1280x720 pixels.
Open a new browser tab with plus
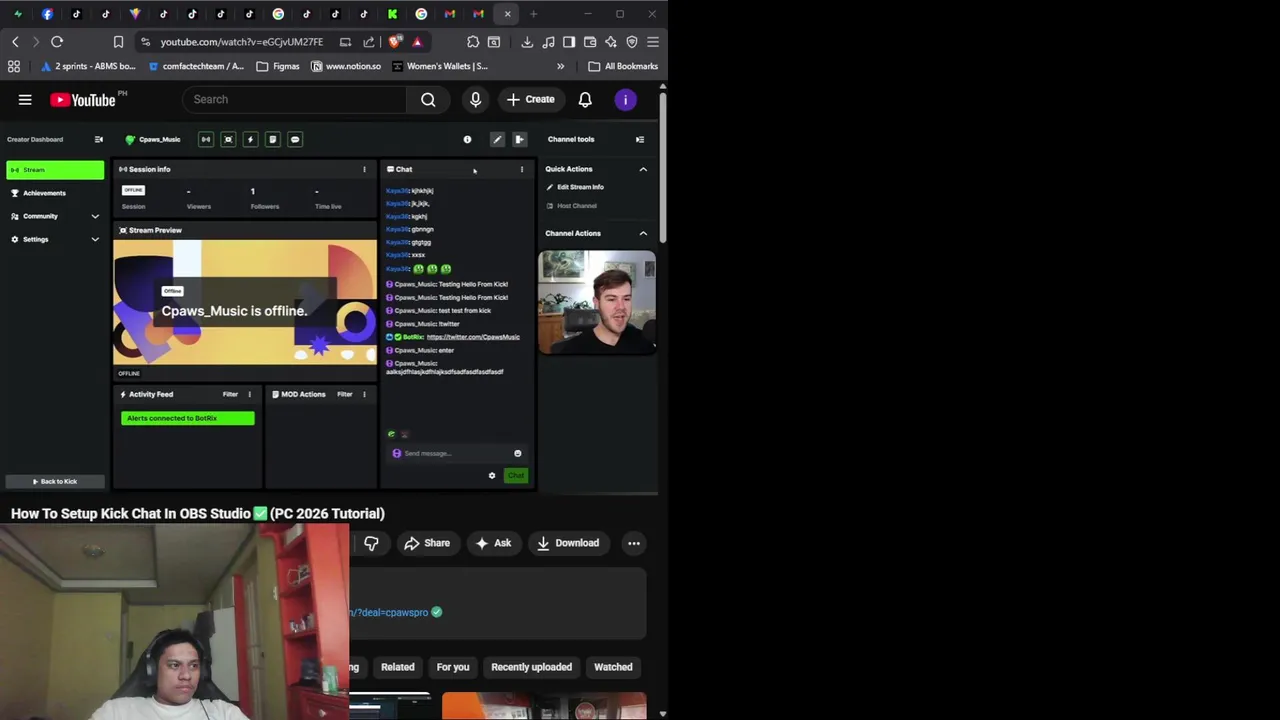pos(534,14)
